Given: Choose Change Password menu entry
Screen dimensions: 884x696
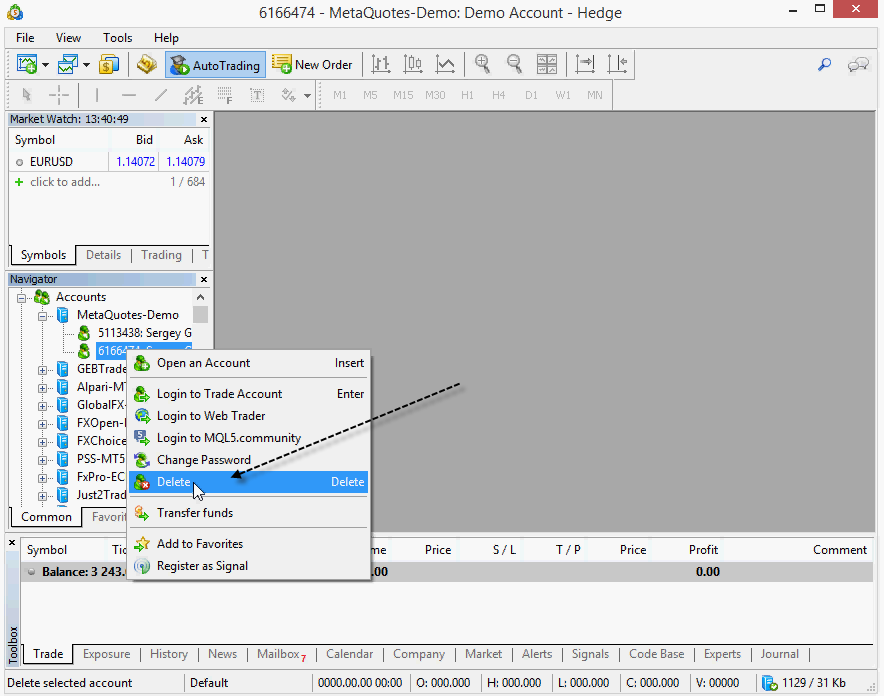Looking at the screenshot, I should coord(249,460).
